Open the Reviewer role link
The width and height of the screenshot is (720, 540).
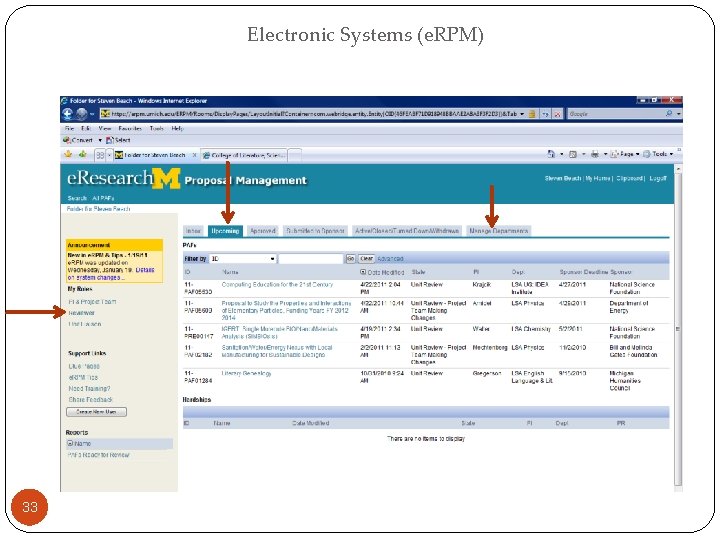point(82,313)
